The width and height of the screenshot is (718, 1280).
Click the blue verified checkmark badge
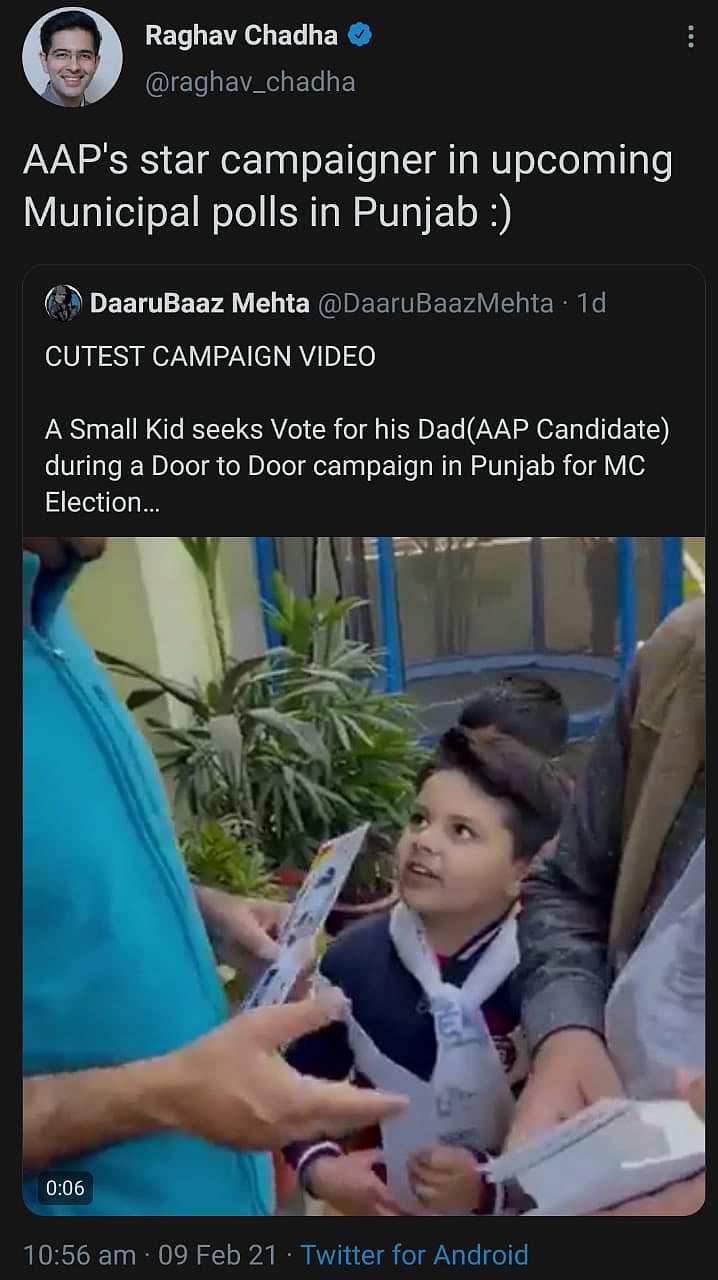(x=360, y=36)
